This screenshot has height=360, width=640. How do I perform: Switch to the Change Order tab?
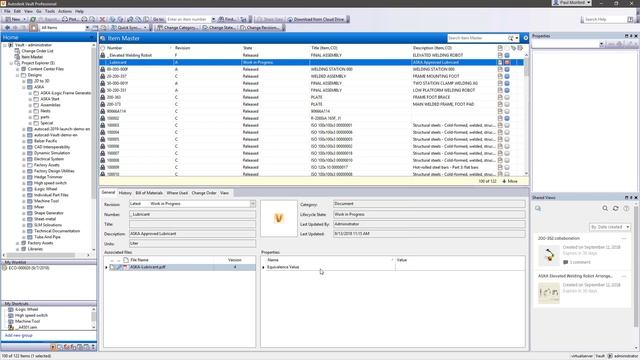click(204, 193)
